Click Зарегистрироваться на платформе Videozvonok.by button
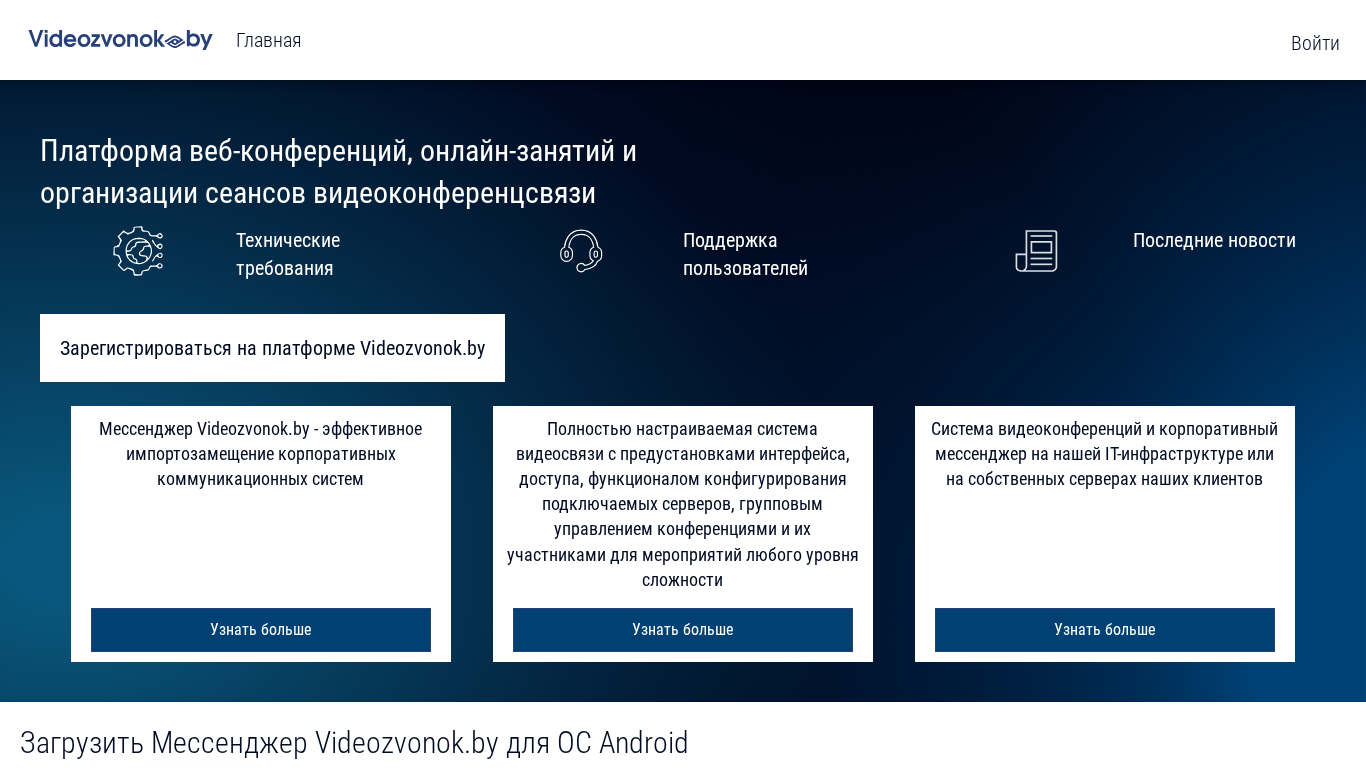Screen dimensions: 1366x768 point(272,348)
